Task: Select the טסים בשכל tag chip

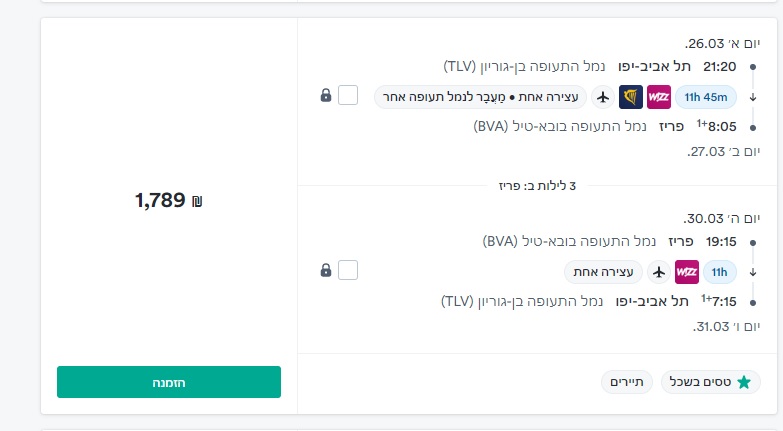Action: coord(711,382)
